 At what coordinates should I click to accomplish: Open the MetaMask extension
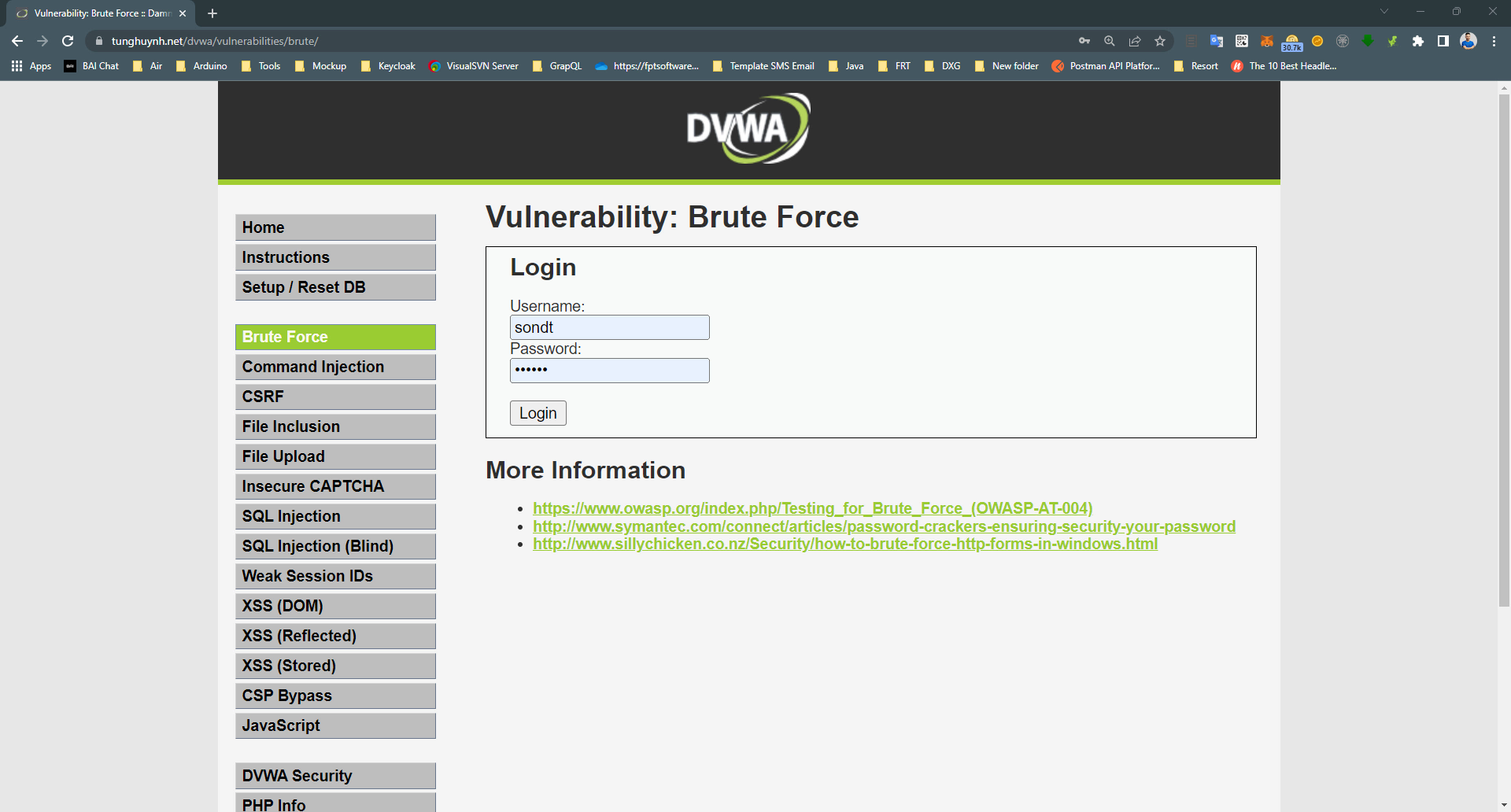click(1266, 41)
